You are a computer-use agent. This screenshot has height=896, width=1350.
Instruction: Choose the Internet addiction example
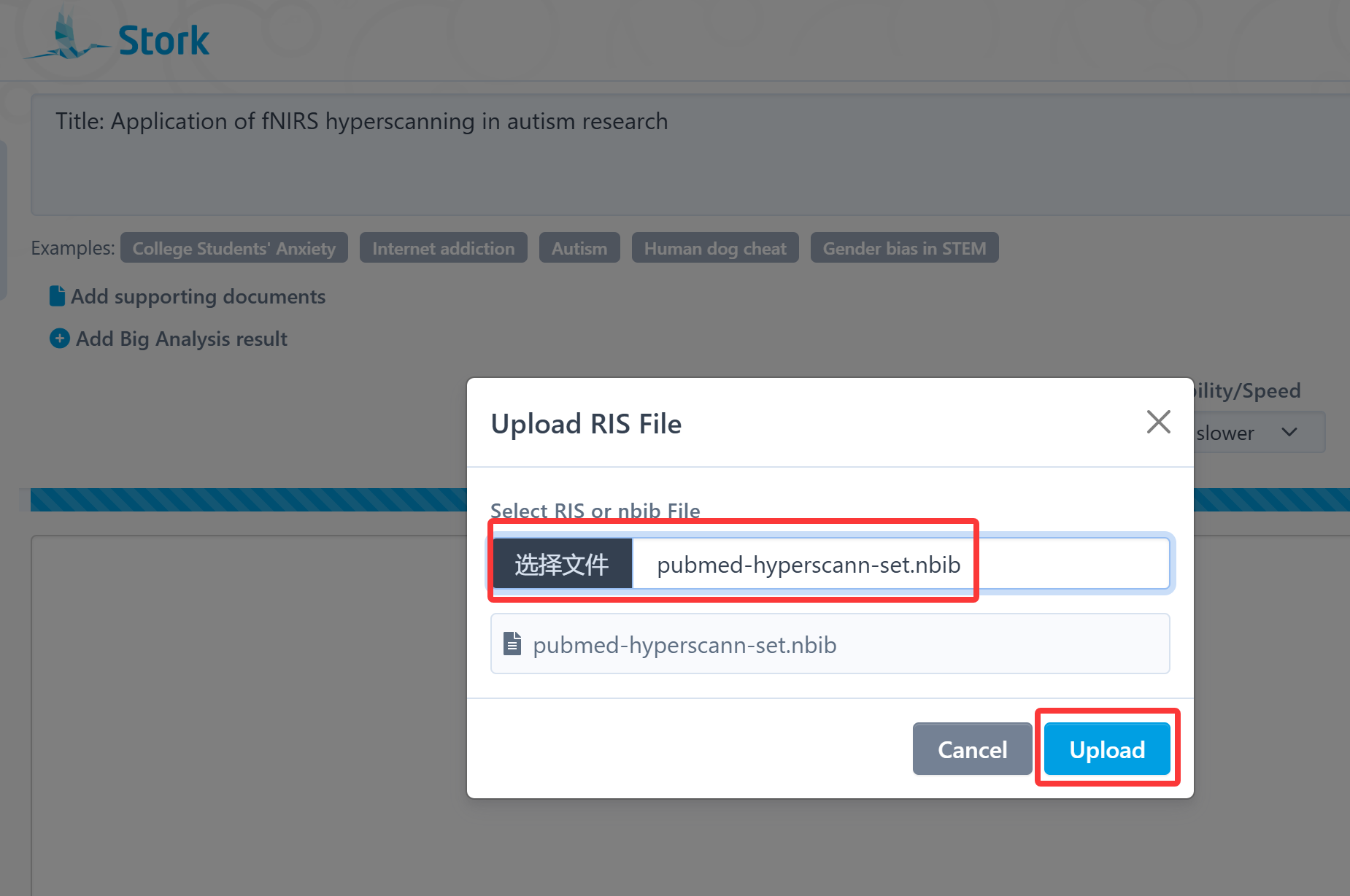click(x=443, y=248)
